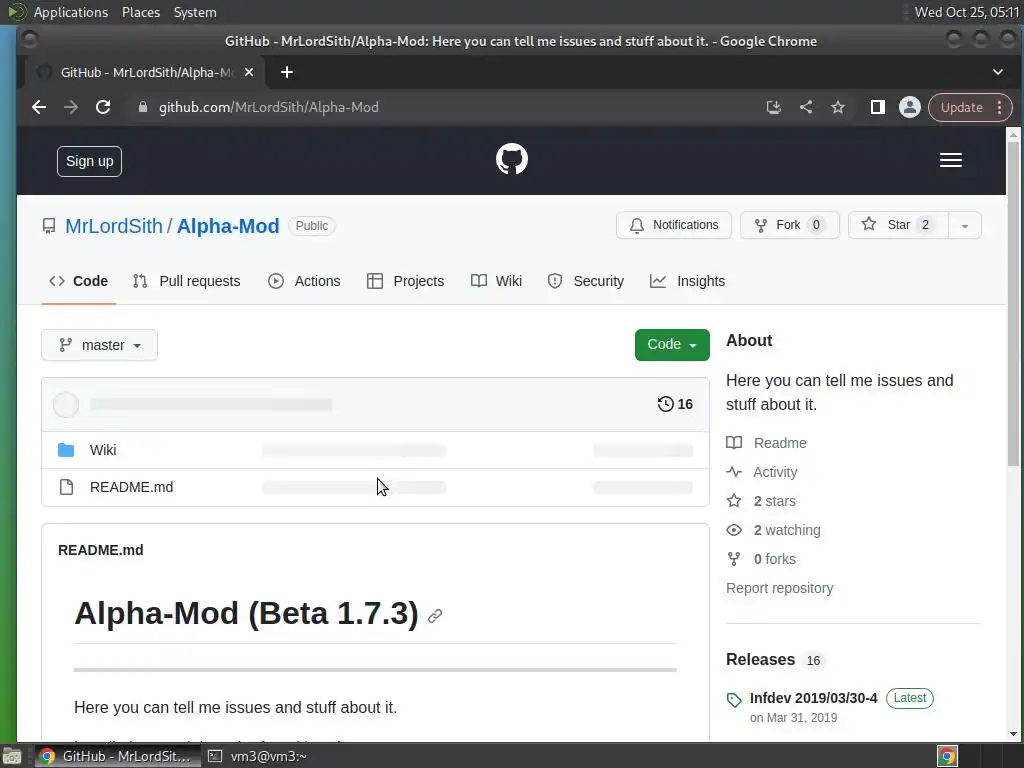This screenshot has height=768, width=1024.
Task: Open the System menu
Action: 195,12
